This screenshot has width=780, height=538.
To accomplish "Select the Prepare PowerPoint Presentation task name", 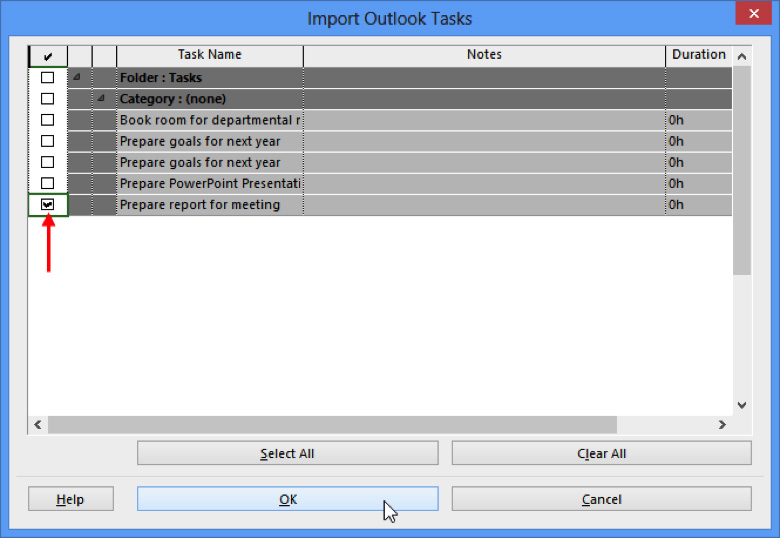I will (210, 183).
